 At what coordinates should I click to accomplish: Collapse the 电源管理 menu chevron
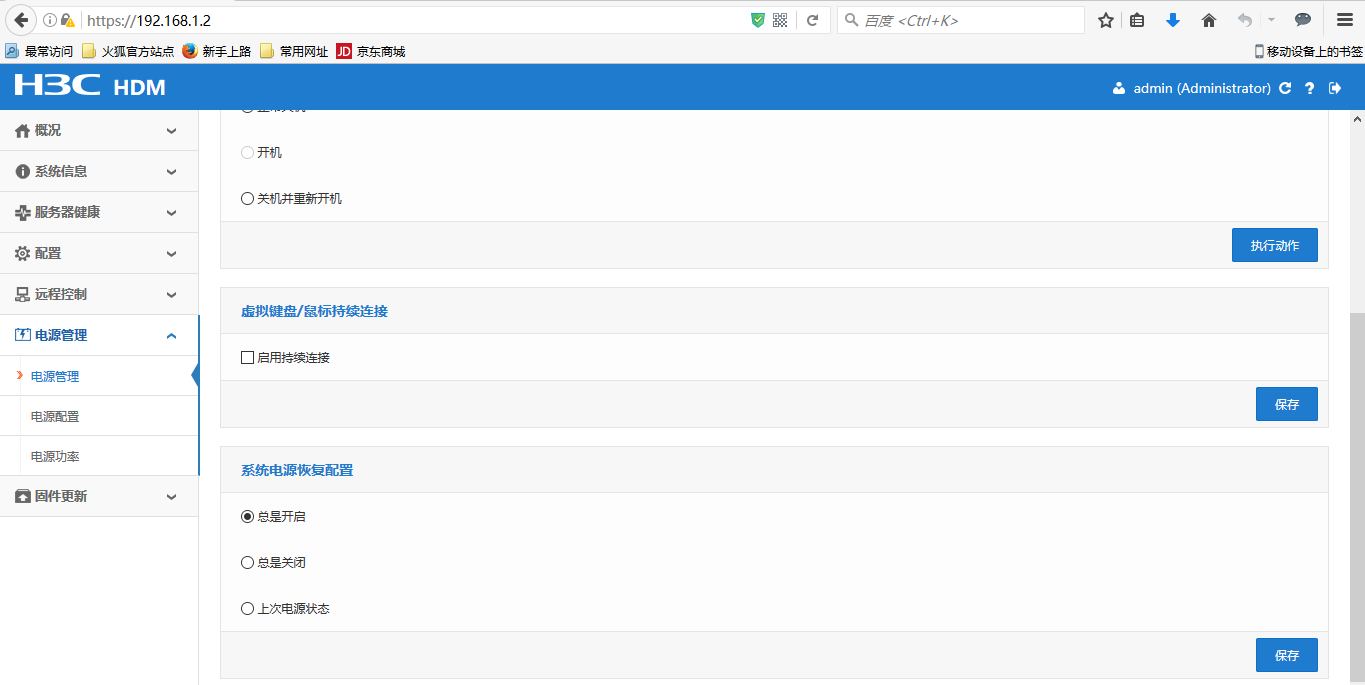pos(171,336)
